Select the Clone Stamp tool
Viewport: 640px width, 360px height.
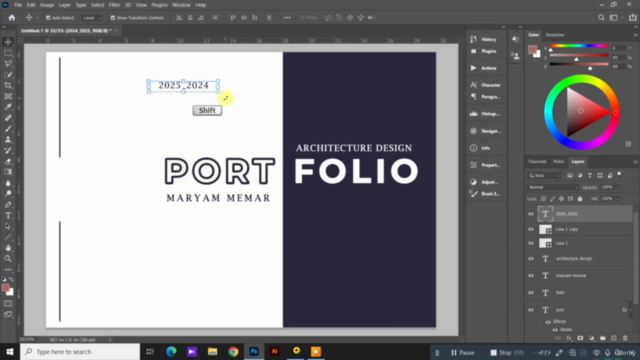[x=8, y=140]
